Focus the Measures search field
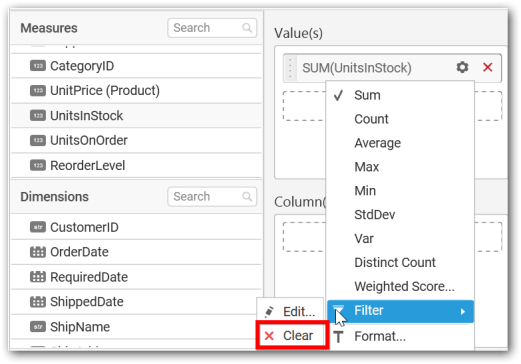 [x=212, y=28]
